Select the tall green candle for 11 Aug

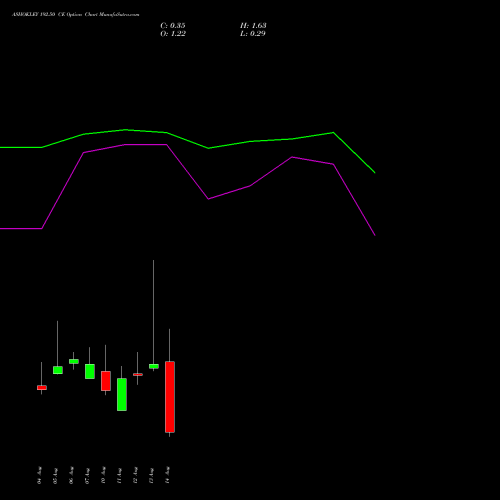tap(122, 394)
